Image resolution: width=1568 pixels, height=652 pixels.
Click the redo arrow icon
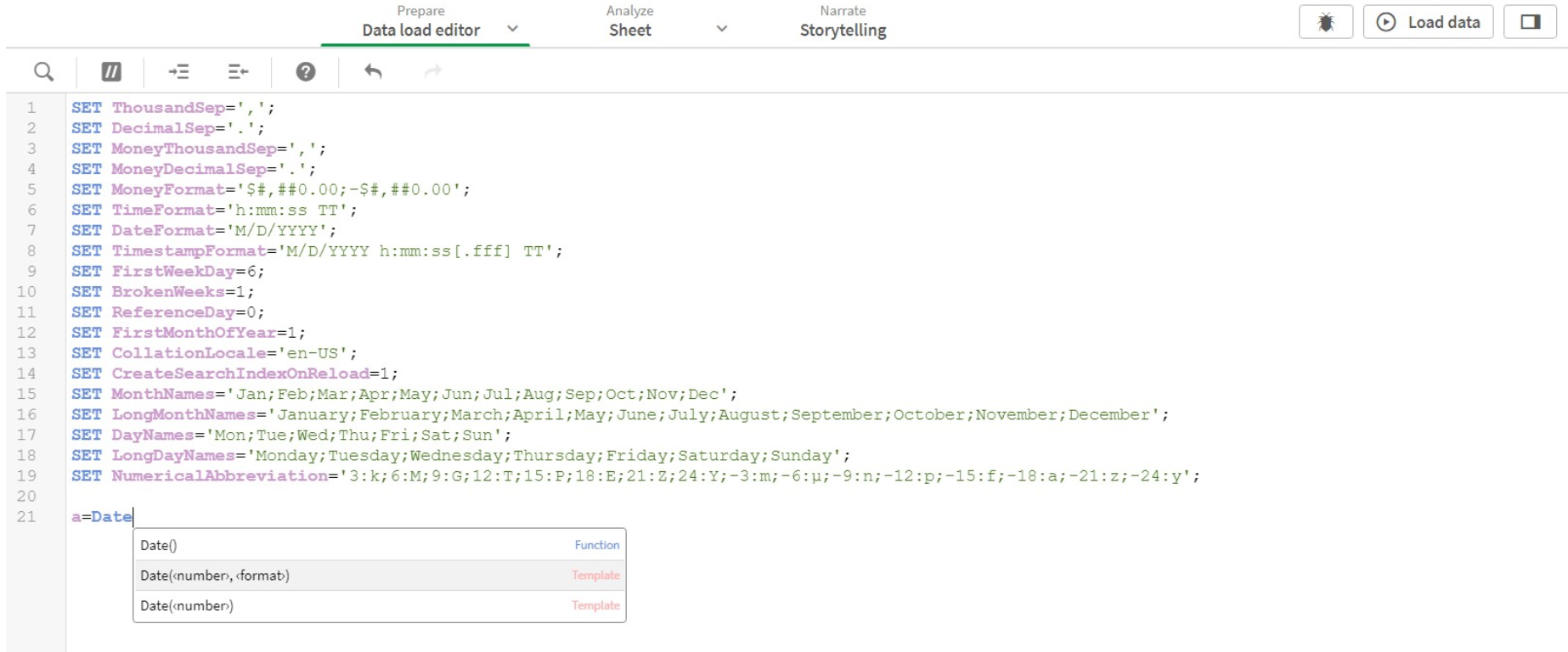433,72
